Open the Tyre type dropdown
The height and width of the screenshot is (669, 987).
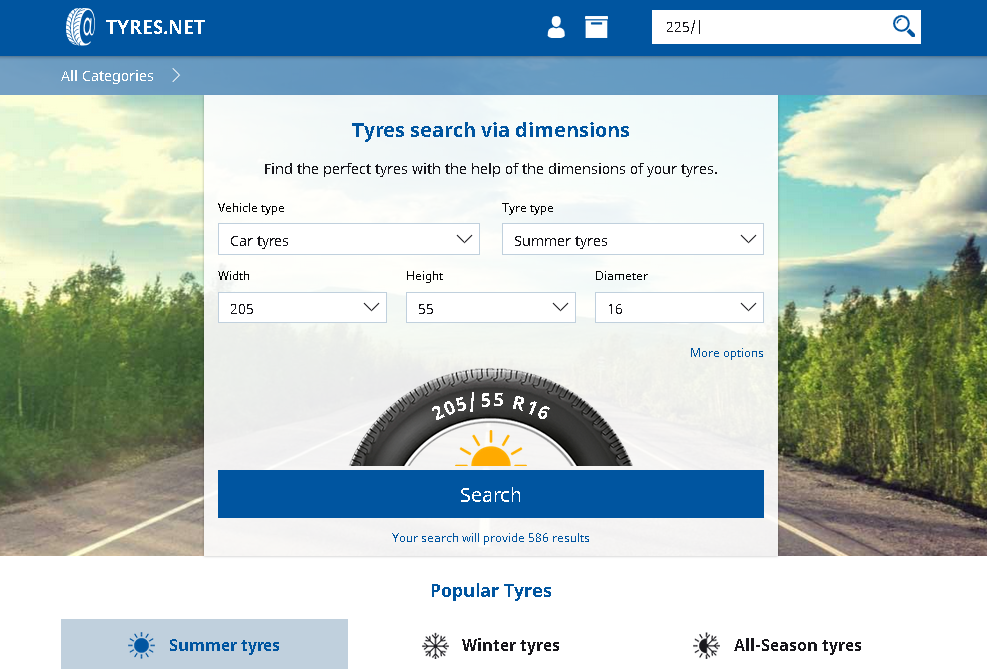pyautogui.click(x=632, y=240)
